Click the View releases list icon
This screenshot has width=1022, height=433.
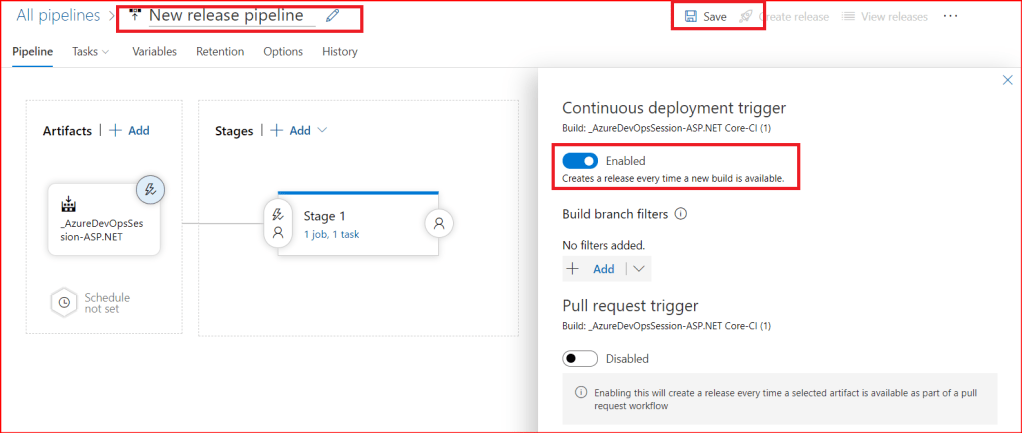pyautogui.click(x=849, y=17)
